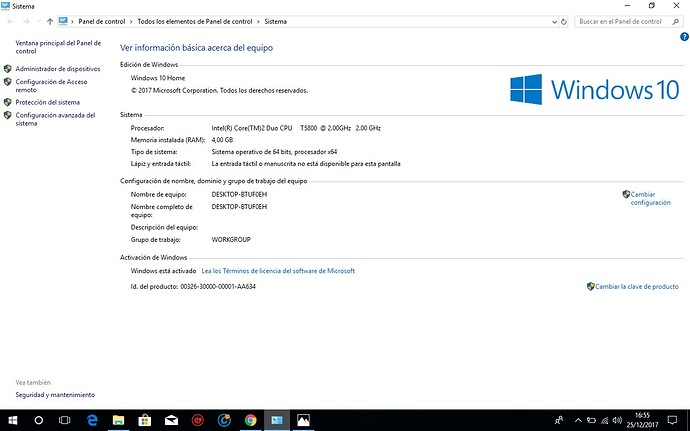Screen dimensions: 690x431
Task: Select the Sistema breadcrumb
Action: pyautogui.click(x=275, y=22)
